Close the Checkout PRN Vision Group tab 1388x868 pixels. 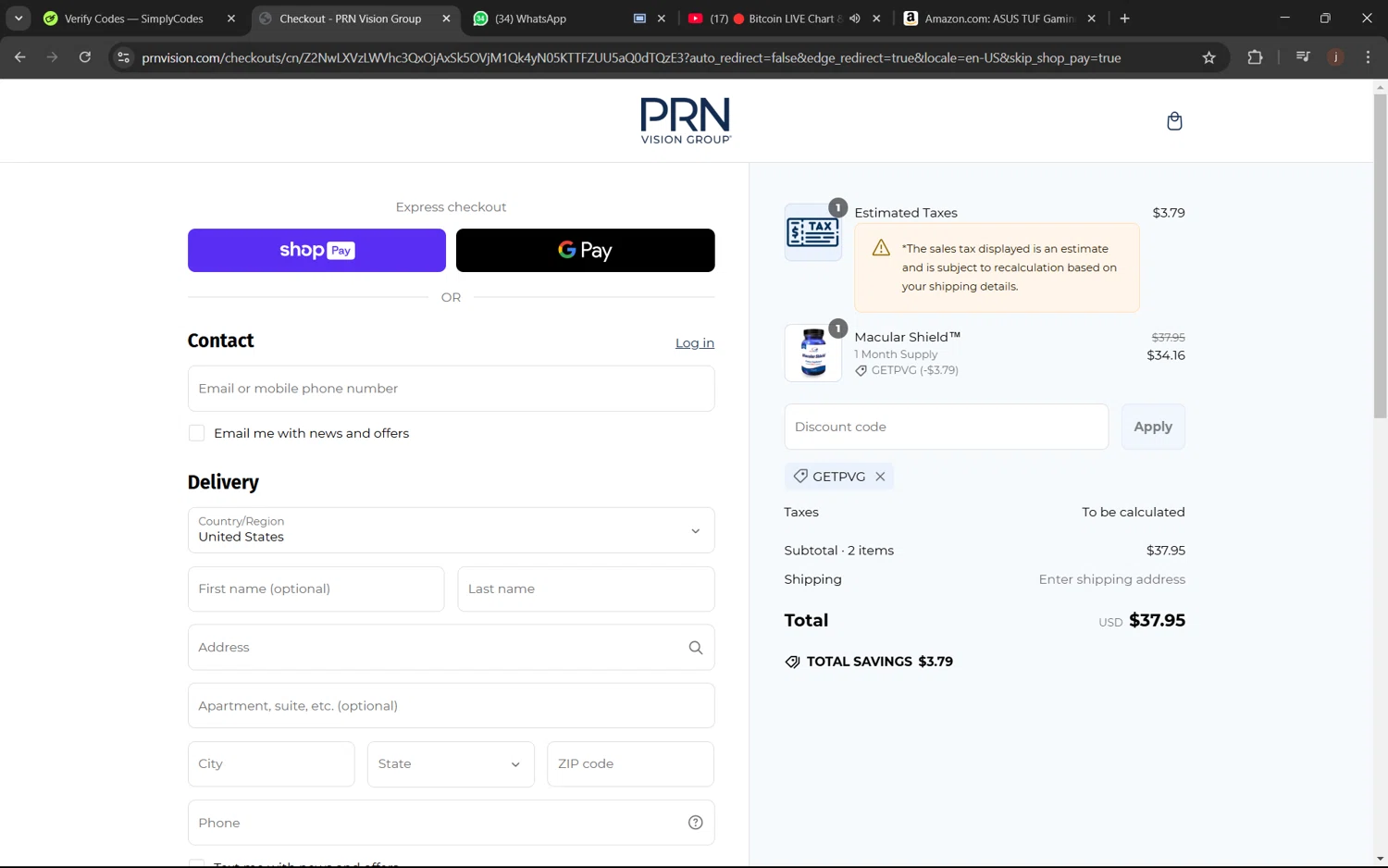446,19
